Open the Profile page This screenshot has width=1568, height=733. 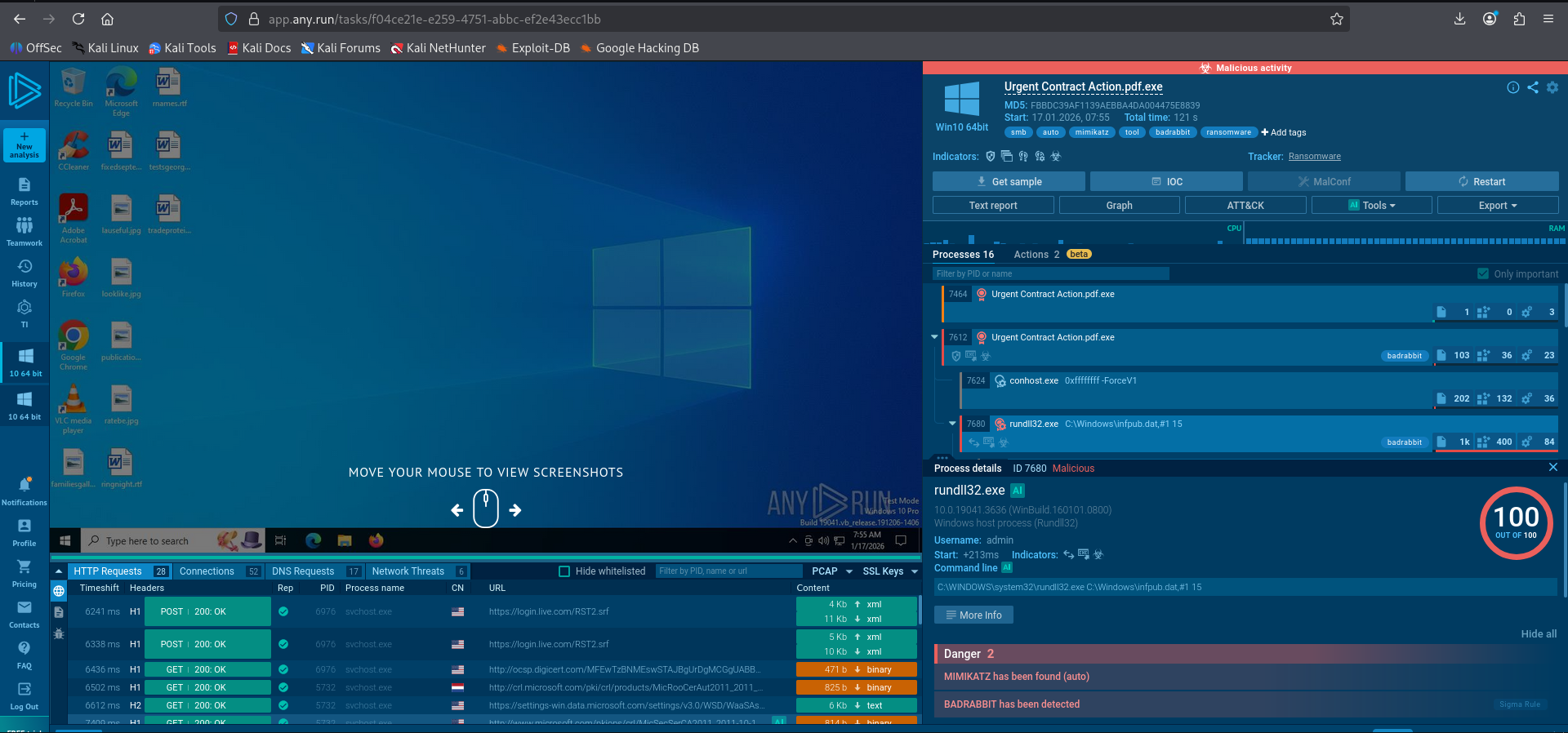click(x=24, y=532)
